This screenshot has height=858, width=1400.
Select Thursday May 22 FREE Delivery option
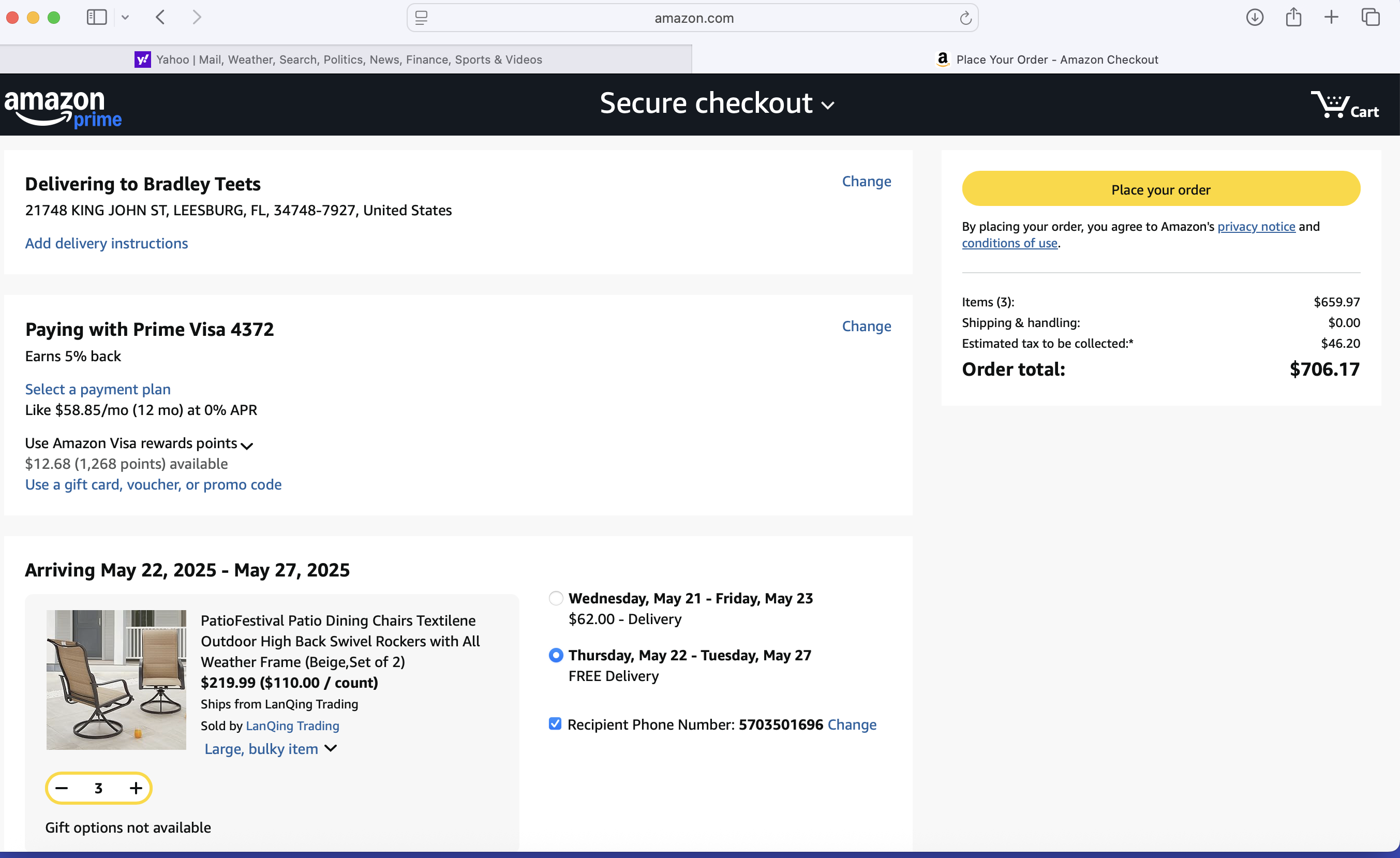[556, 655]
